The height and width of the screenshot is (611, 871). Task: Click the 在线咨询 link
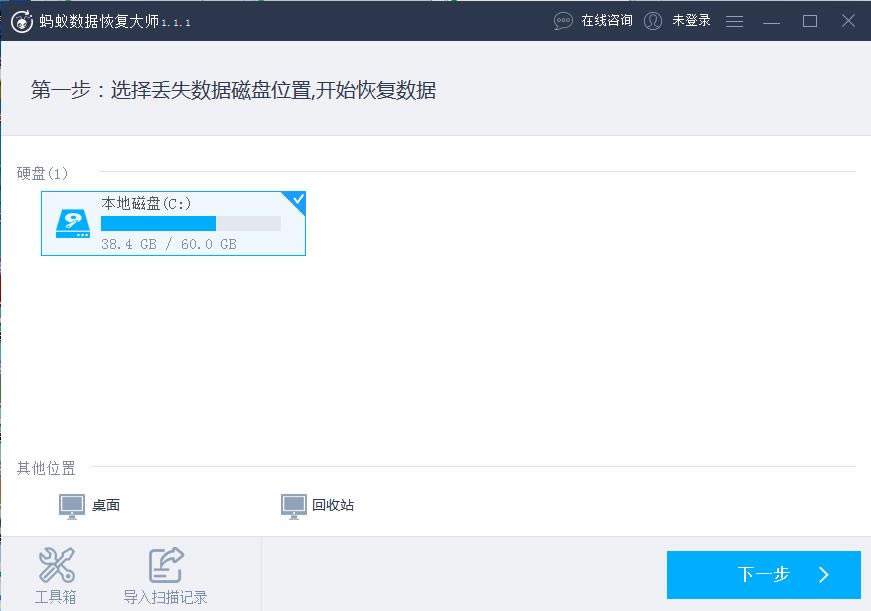[x=607, y=21]
